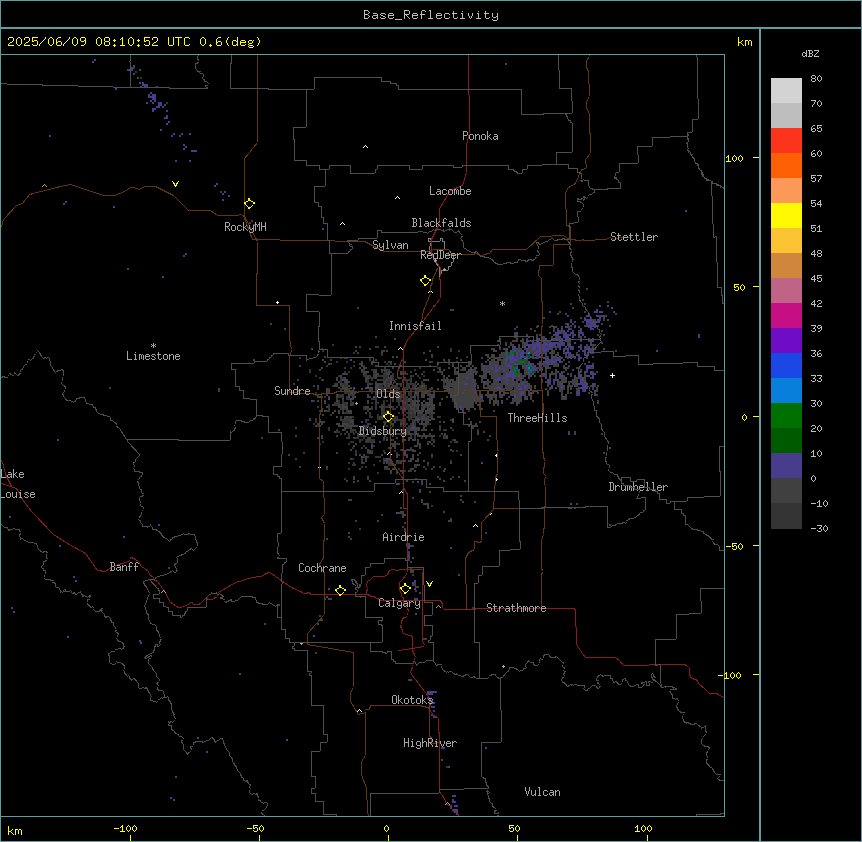The height and width of the screenshot is (842, 862).
Task: Click the Calgary city label
Action: coord(400,603)
